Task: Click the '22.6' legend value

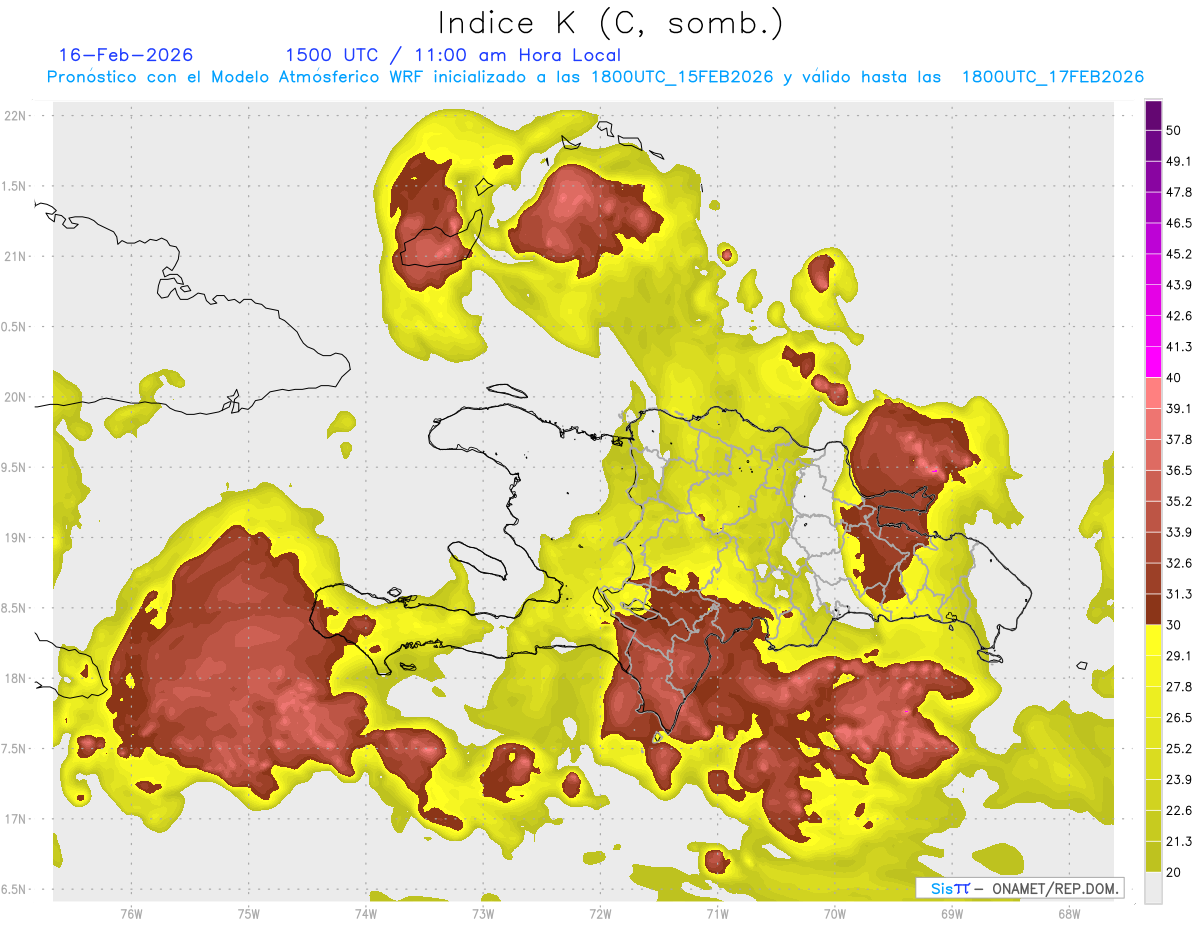Action: (x=1179, y=811)
